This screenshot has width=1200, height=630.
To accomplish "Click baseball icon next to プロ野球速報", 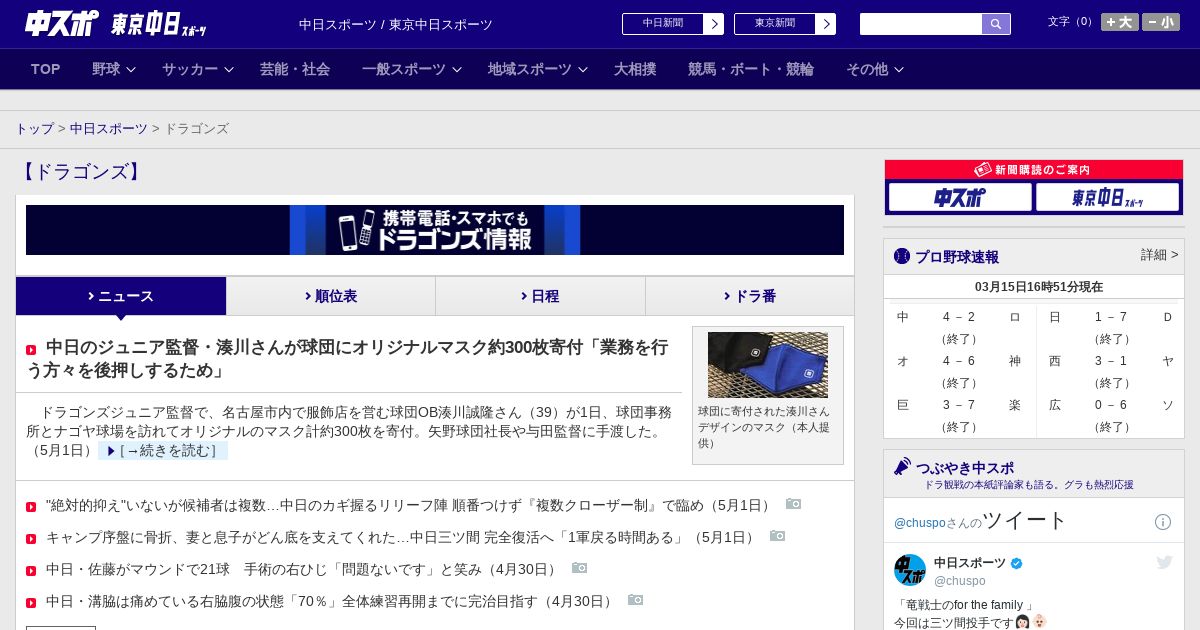I will 902,256.
